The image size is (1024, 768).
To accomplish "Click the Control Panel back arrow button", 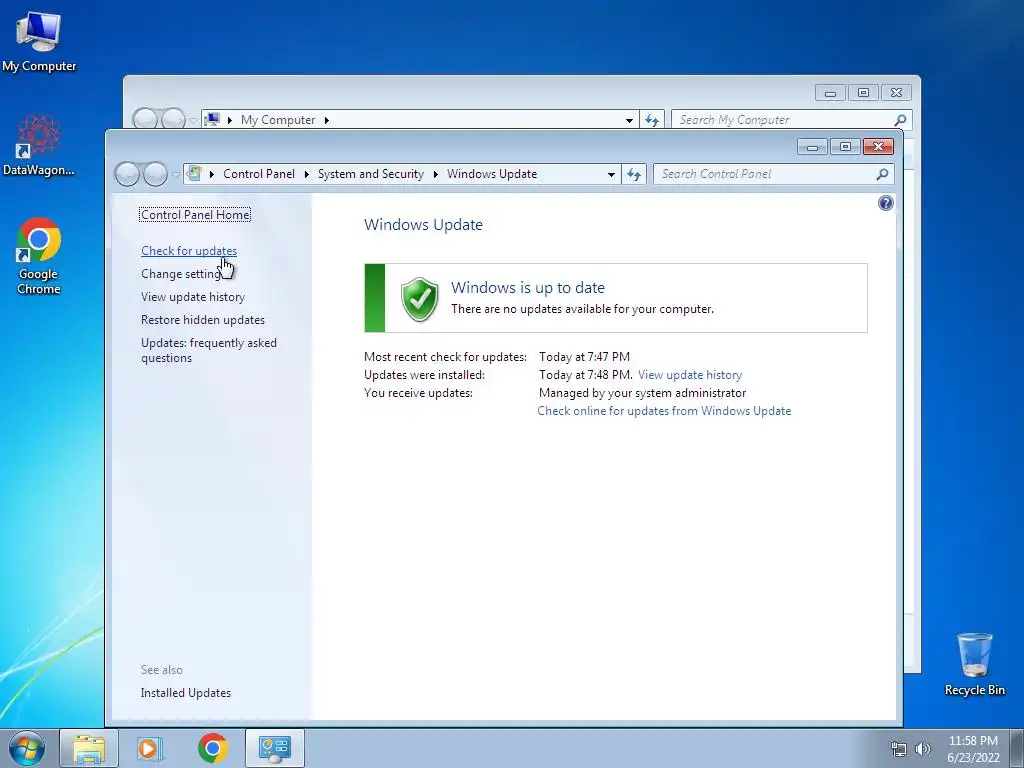I will tap(127, 174).
